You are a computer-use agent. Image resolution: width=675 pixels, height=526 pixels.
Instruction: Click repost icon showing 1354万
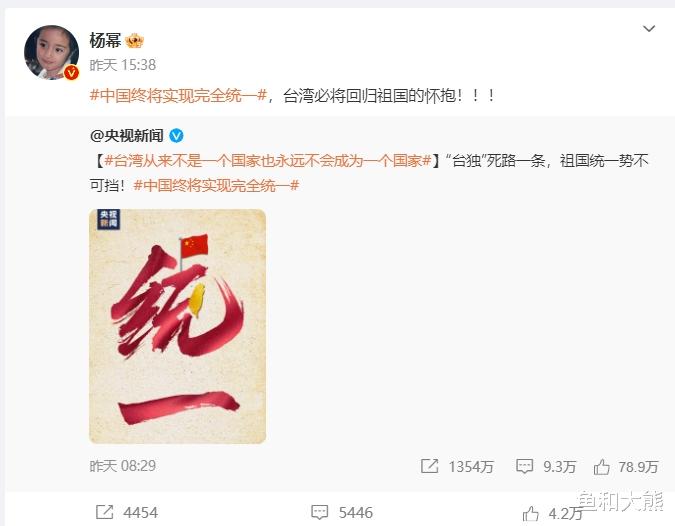(429, 466)
